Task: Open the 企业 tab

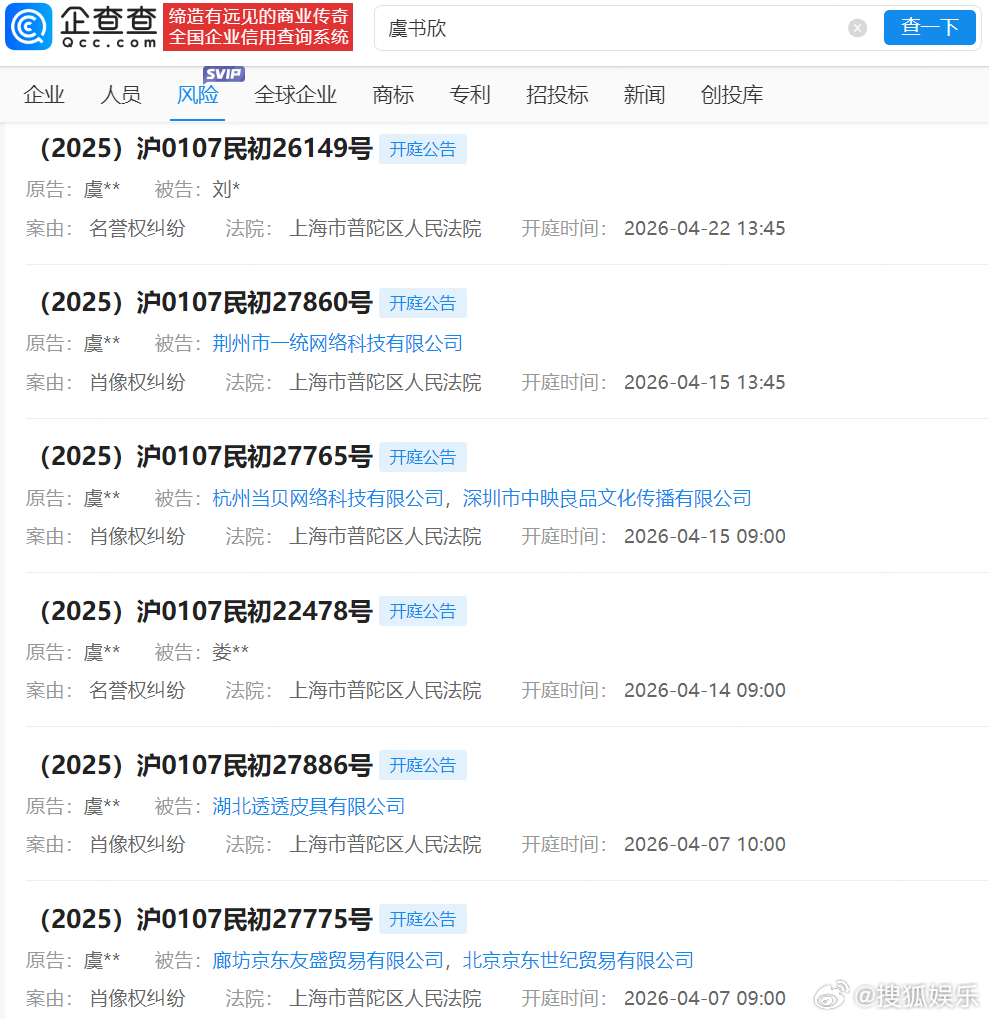Action: coord(44,95)
